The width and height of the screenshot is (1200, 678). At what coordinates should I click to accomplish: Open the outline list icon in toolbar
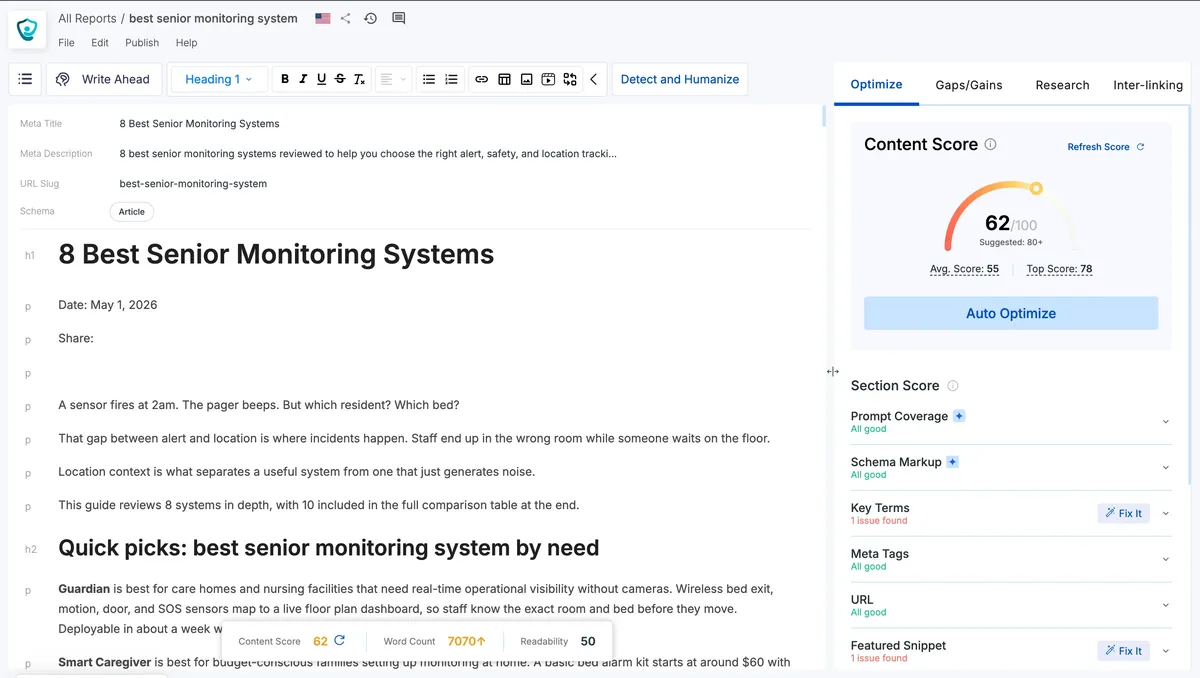[26, 79]
